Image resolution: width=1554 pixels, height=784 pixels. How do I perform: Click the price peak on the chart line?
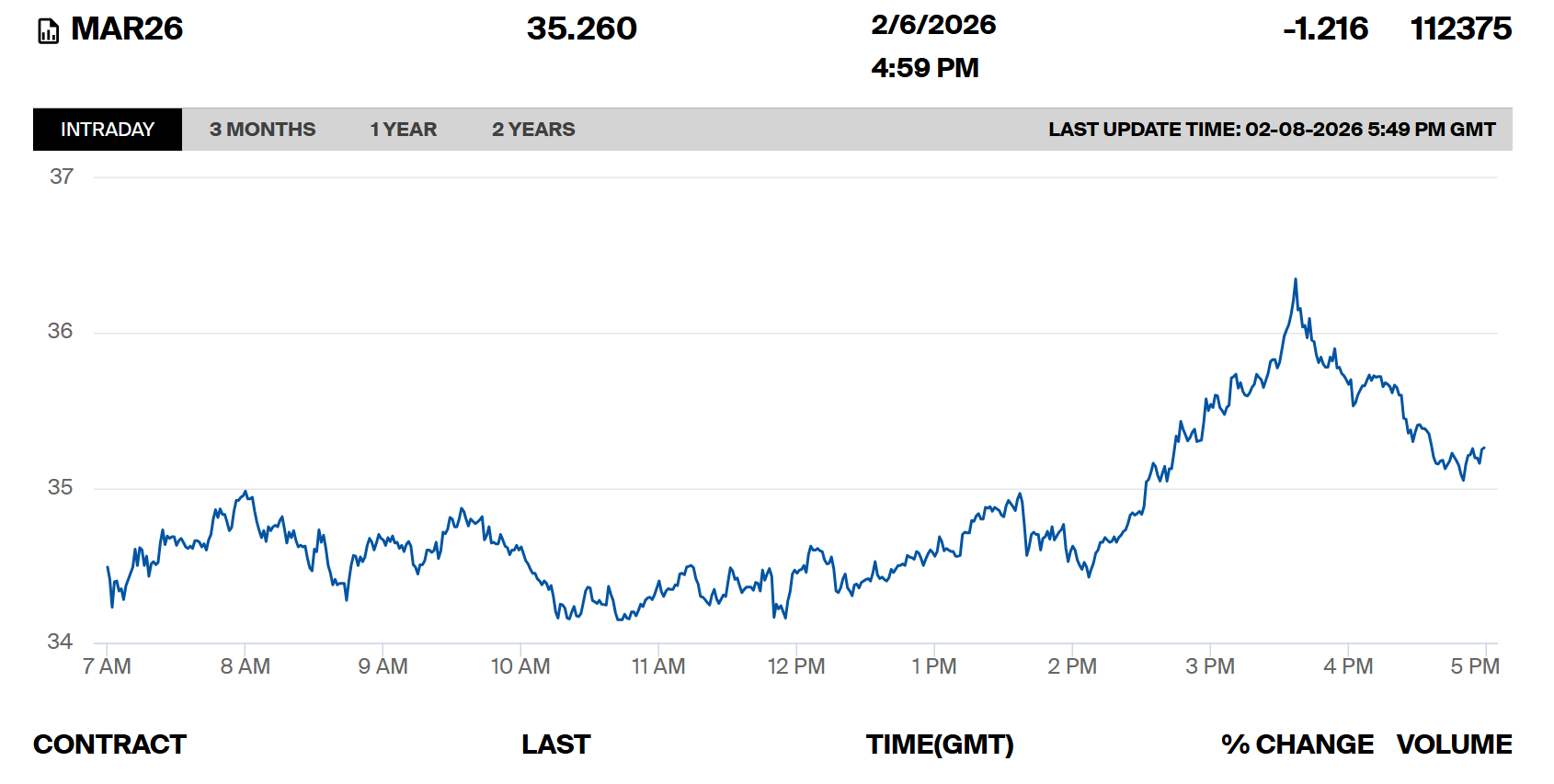point(1296,280)
